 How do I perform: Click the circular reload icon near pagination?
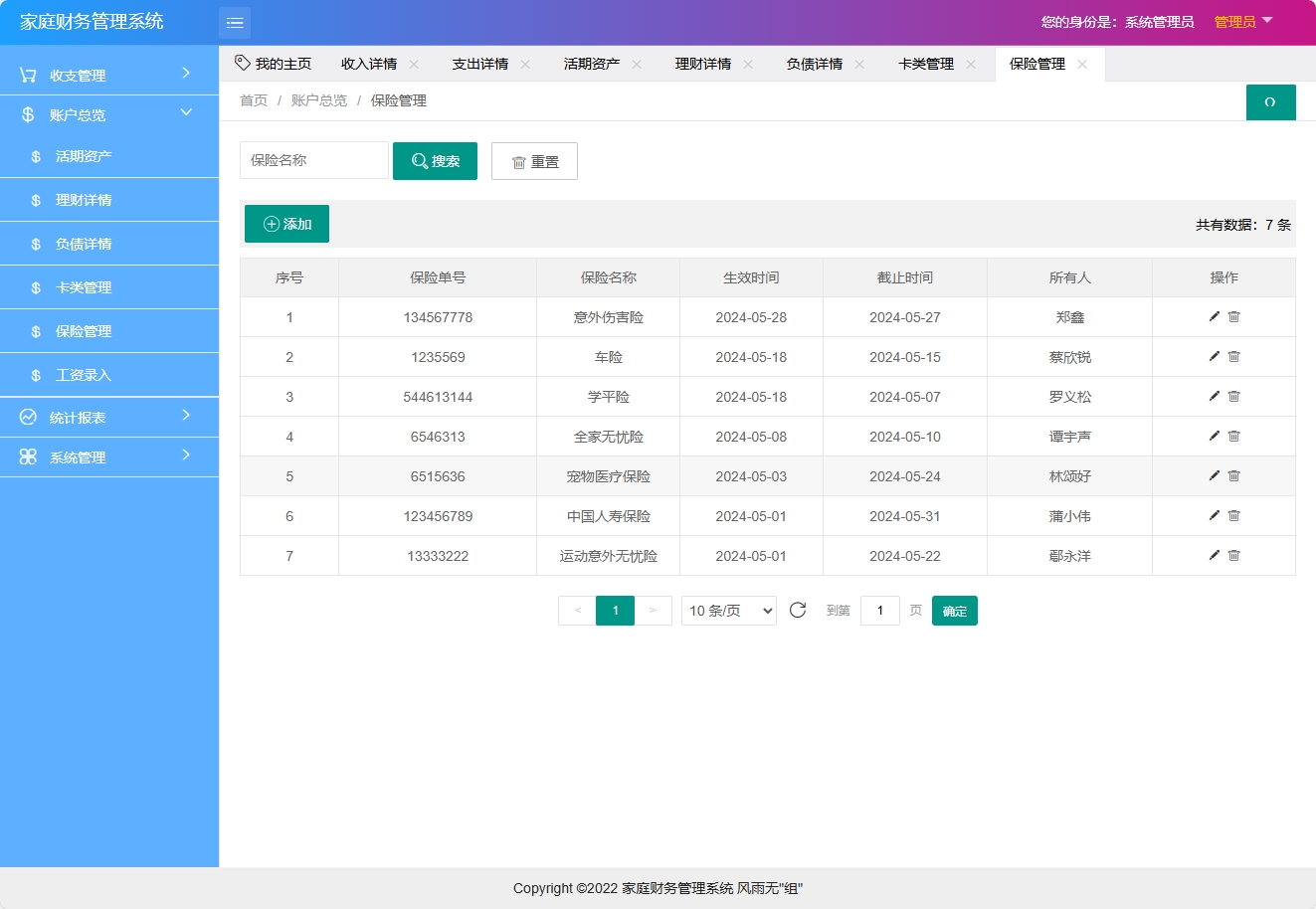point(797,610)
